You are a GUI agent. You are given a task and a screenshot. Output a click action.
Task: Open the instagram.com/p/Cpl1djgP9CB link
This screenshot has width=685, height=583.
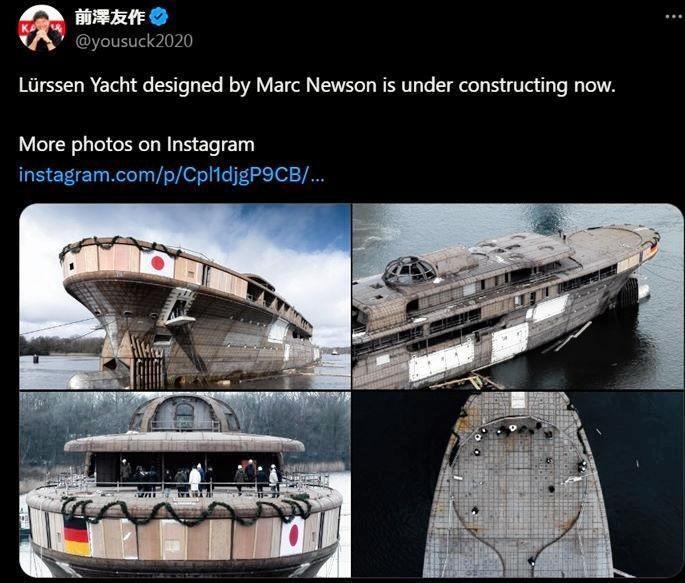click(x=171, y=175)
